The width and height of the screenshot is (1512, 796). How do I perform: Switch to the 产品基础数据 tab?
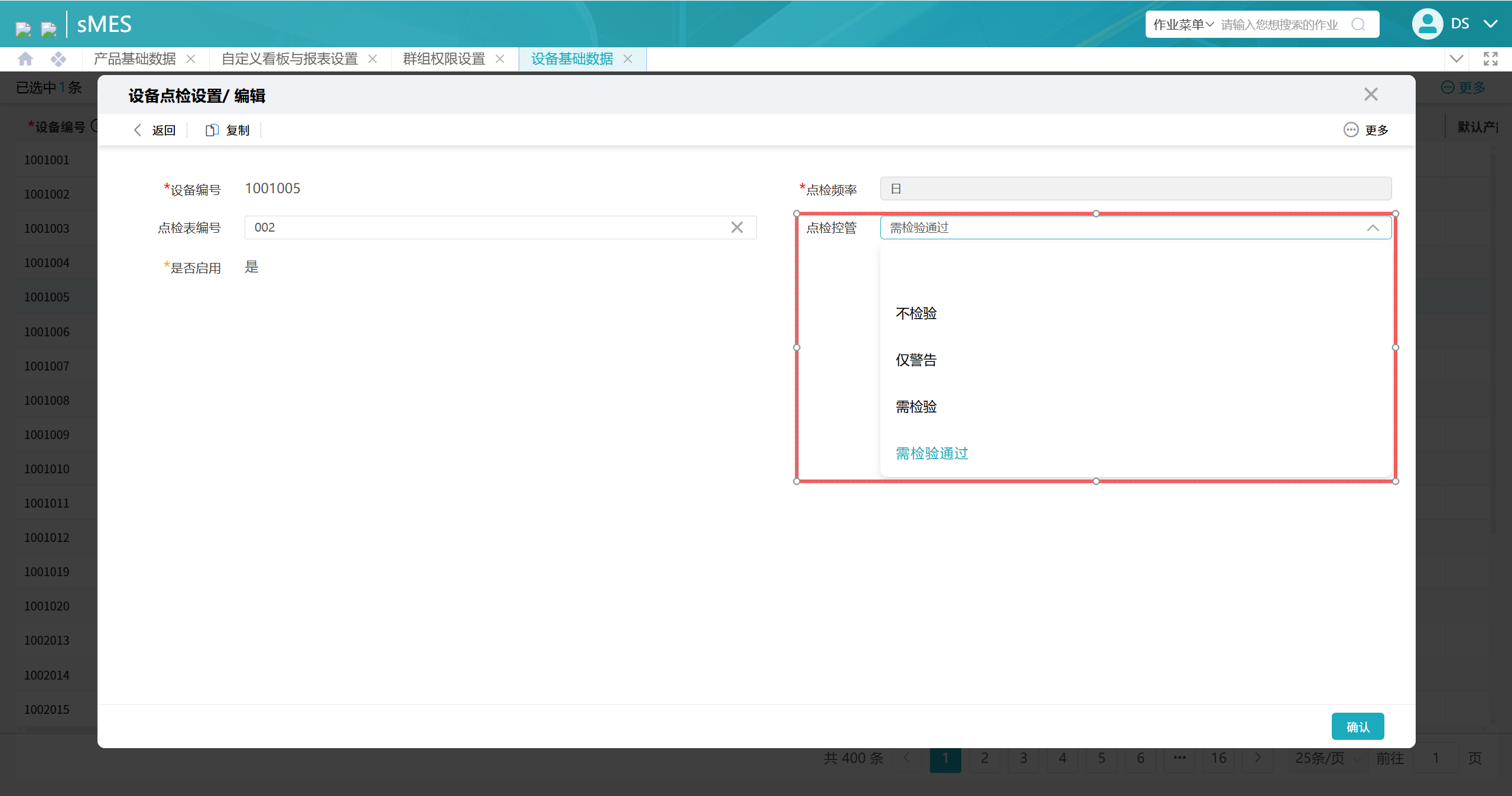point(135,59)
